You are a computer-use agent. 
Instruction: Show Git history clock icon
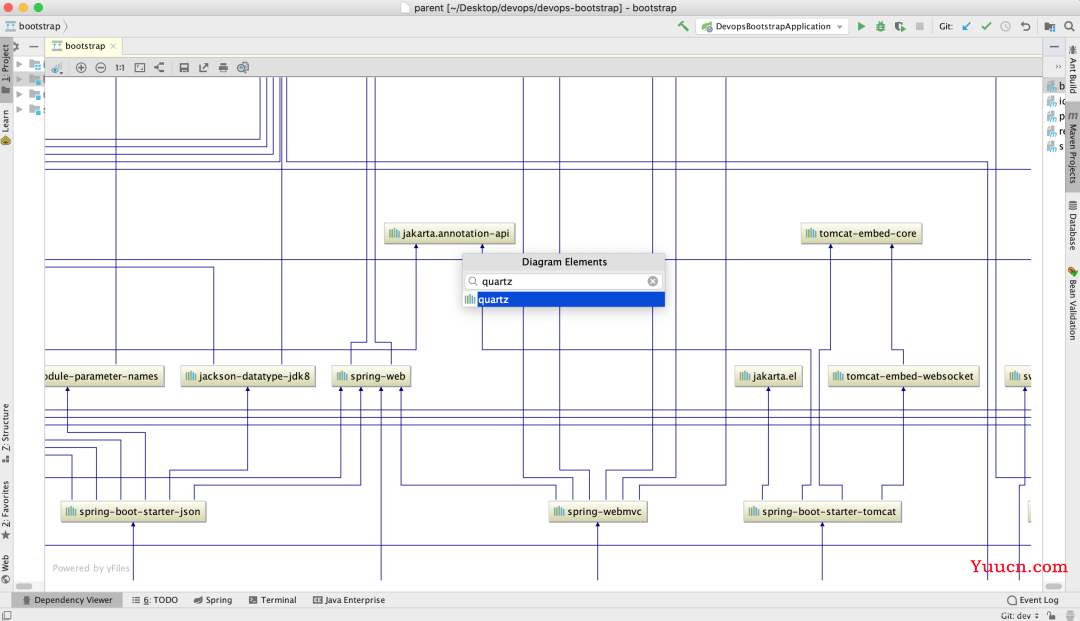[x=1006, y=26]
